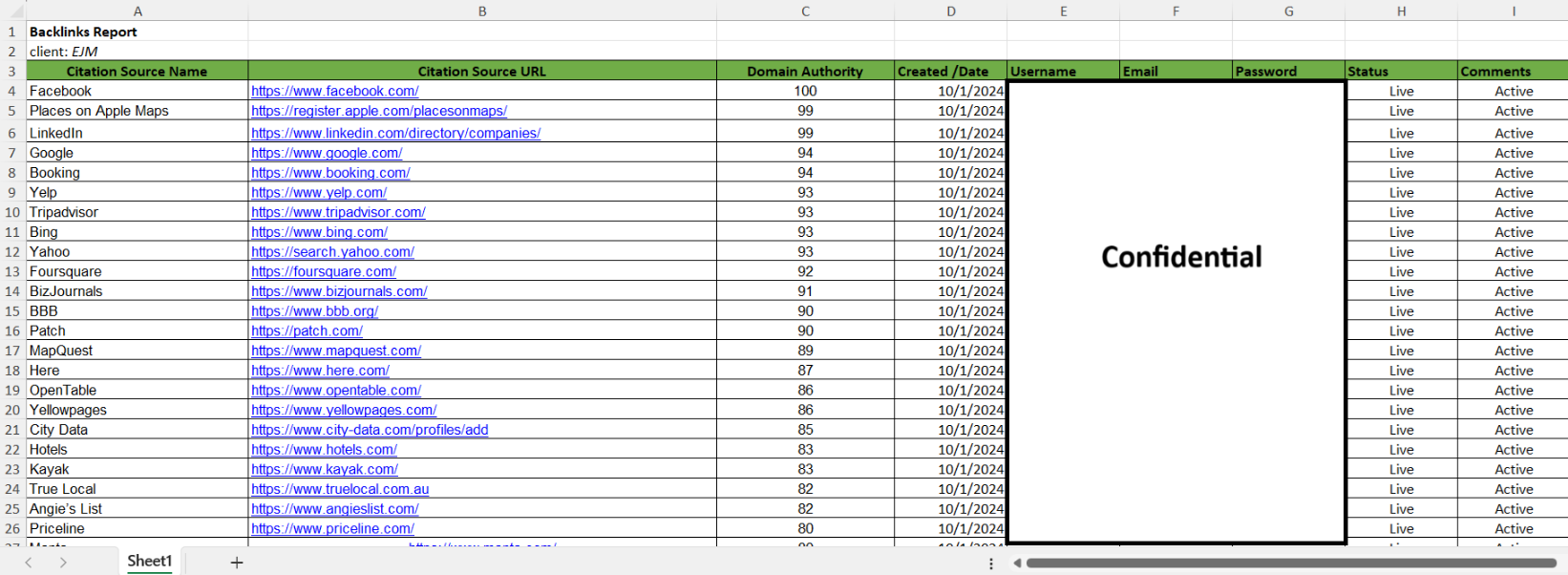Image resolution: width=1568 pixels, height=575 pixels.
Task: Select row 12 header number
Action: click(x=12, y=252)
